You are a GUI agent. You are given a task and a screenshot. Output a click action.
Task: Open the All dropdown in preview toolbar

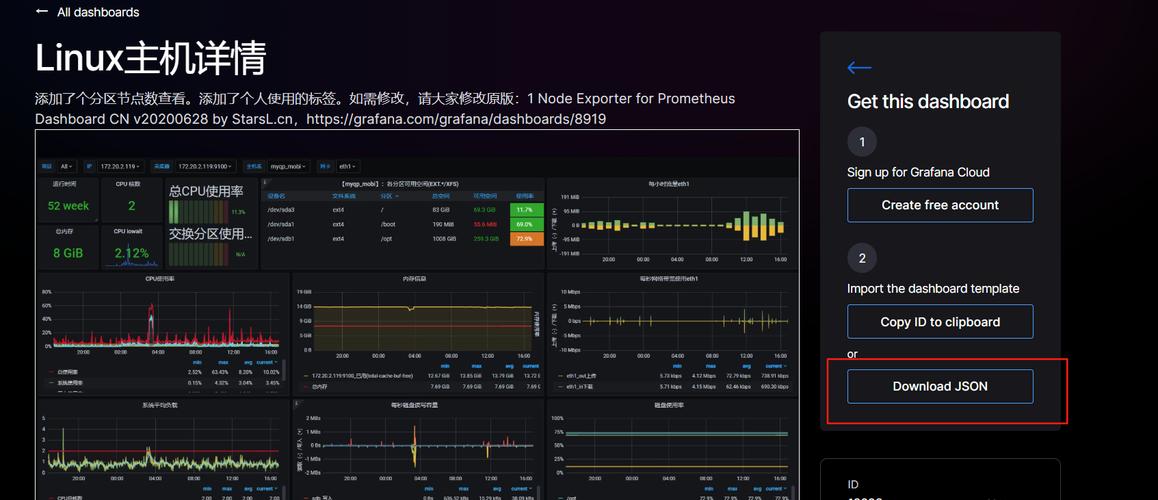click(67, 167)
